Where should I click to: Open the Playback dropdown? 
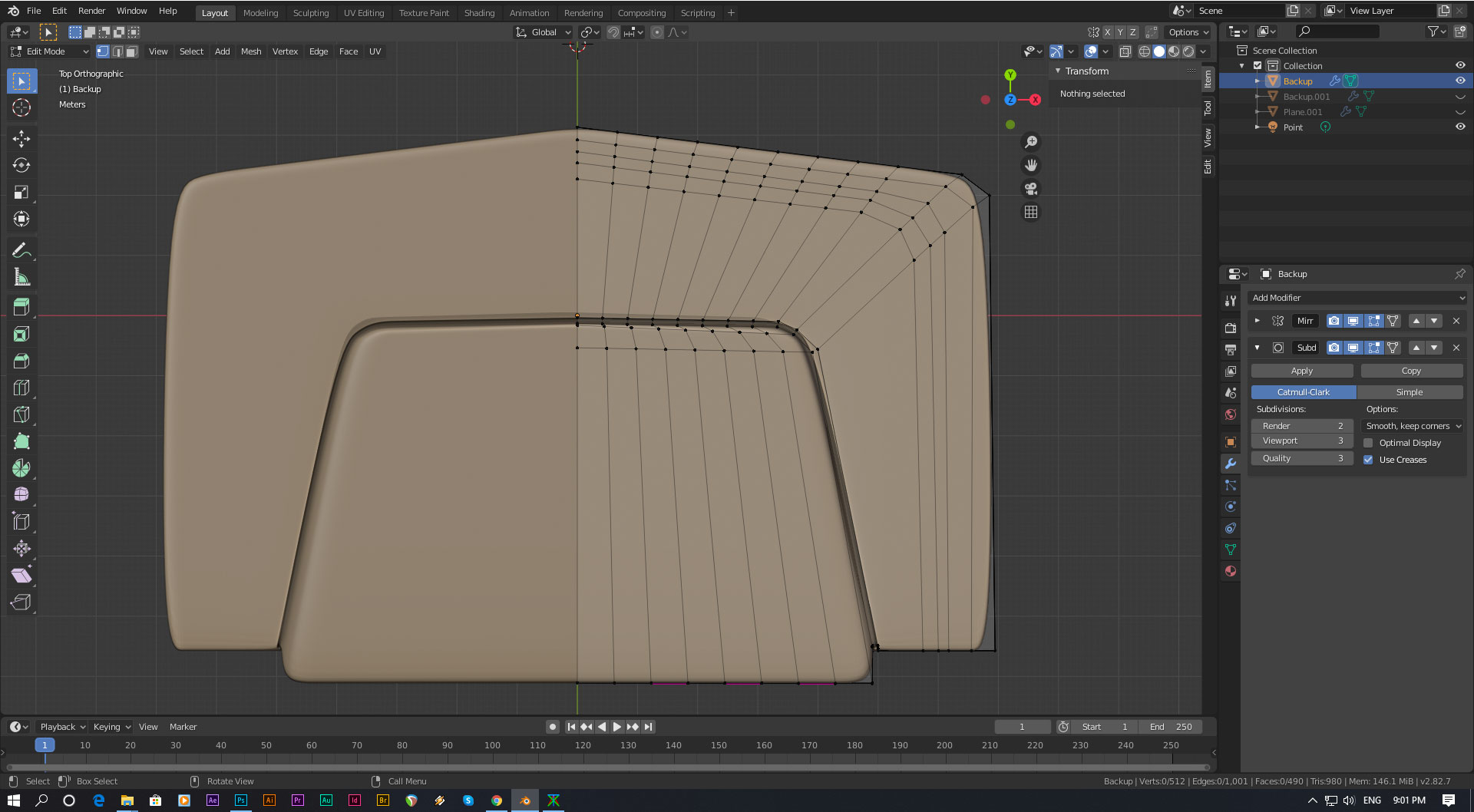(x=61, y=727)
